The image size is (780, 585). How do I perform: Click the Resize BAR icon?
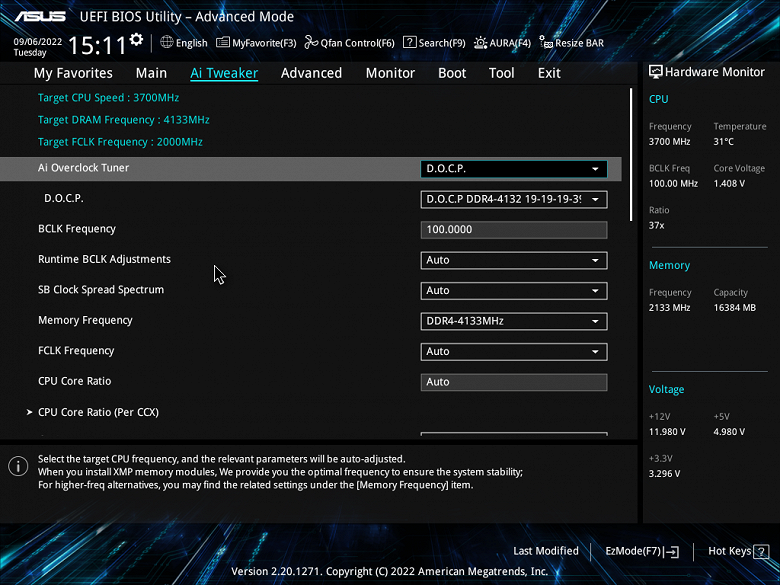click(546, 42)
